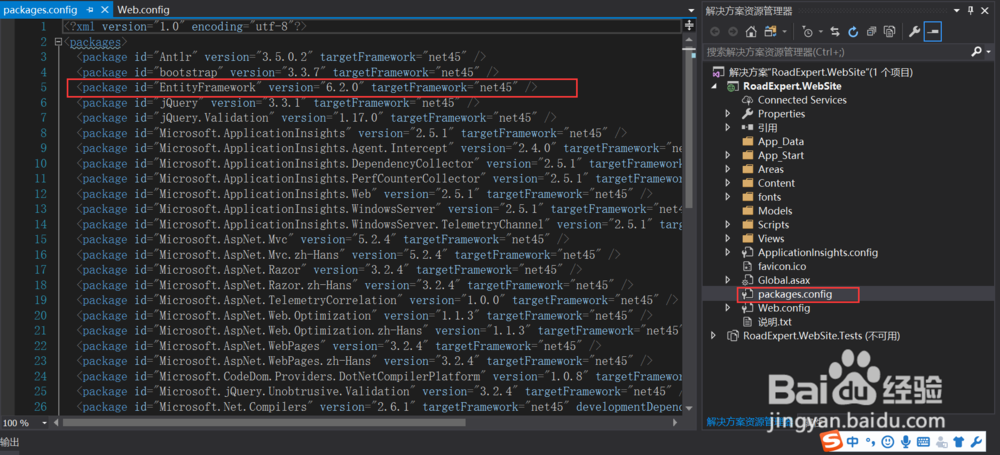
Task: Open the editor zoom 100 % dropdown
Action: coord(45,422)
